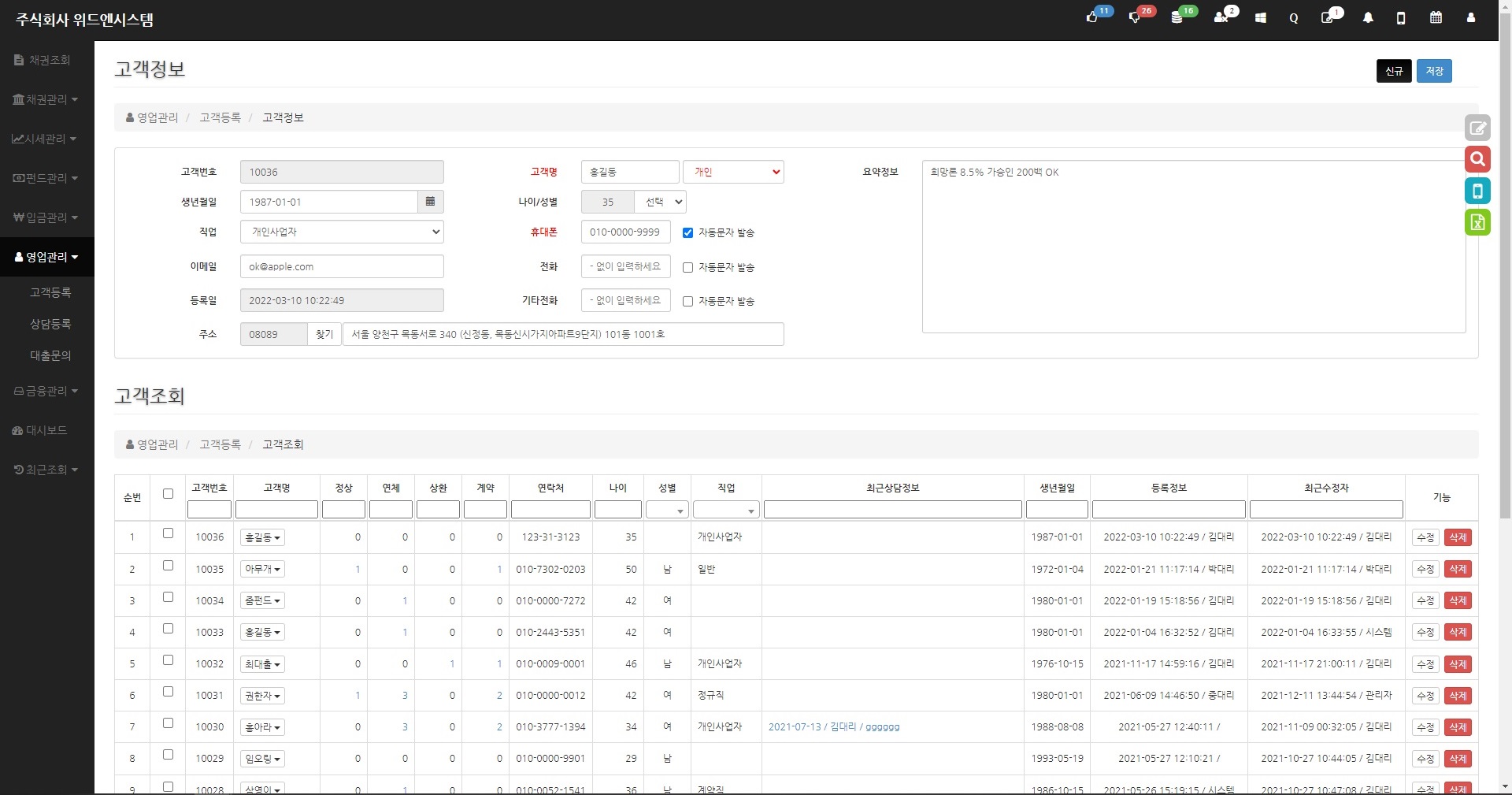Viewport: 1512px width, 795px height.
Task: Click the thumbs-up icon with badge 11
Action: (x=1092, y=17)
